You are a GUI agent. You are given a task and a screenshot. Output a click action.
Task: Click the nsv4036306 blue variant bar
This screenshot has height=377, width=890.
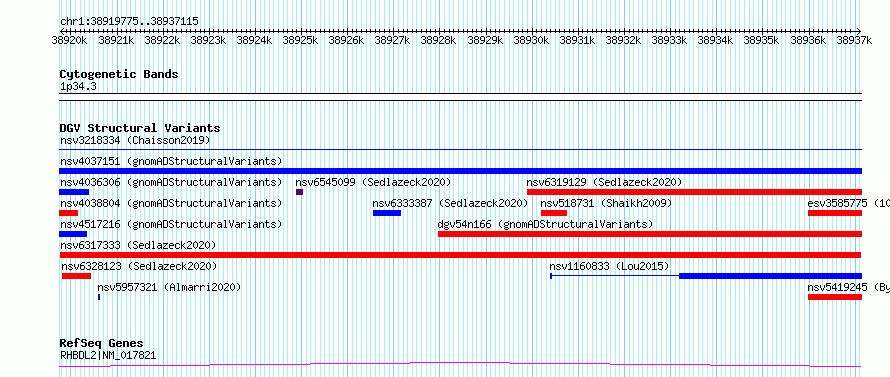pyautogui.click(x=74, y=192)
